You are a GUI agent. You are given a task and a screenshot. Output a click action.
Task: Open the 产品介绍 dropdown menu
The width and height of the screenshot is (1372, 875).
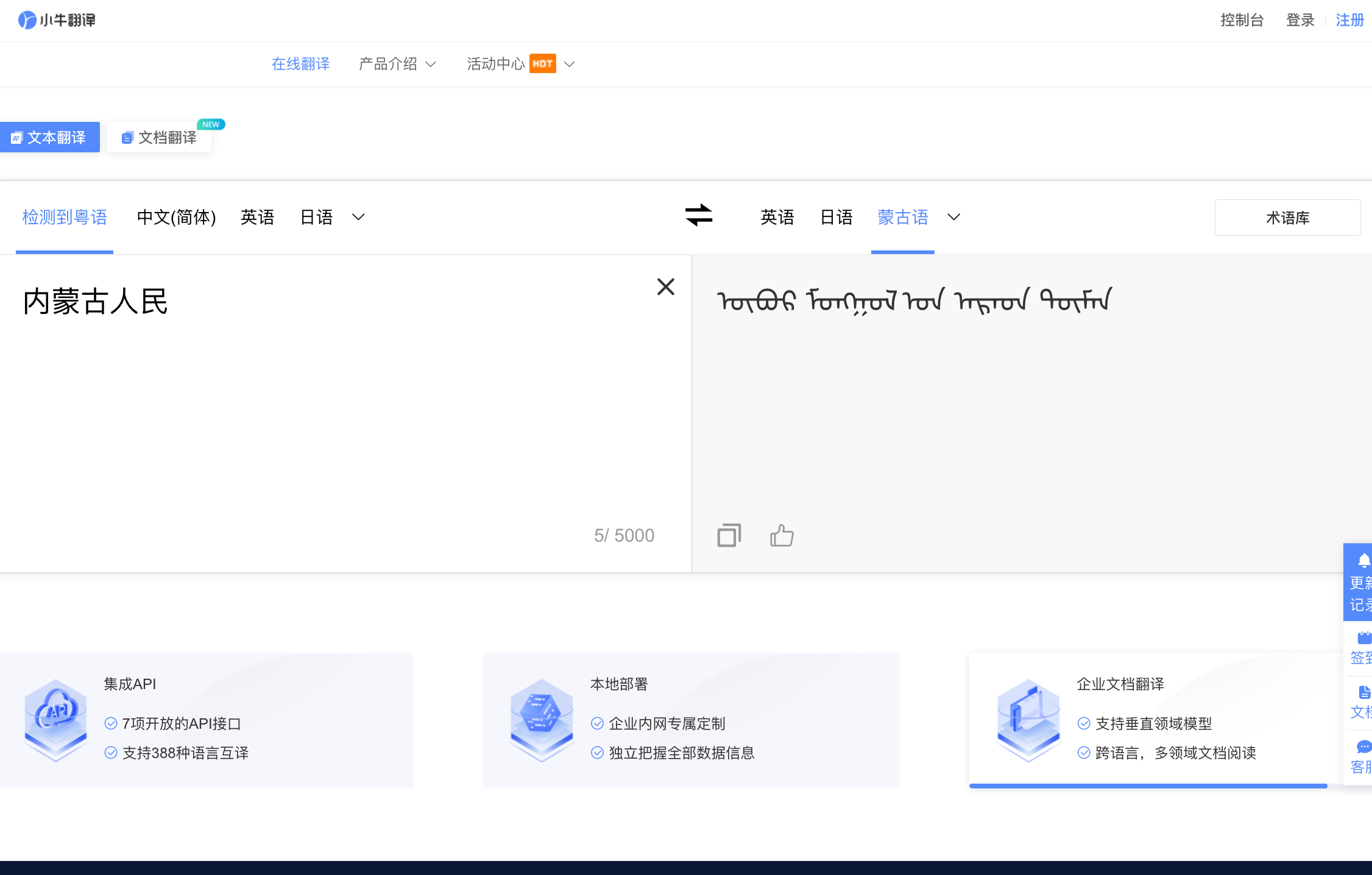(397, 63)
